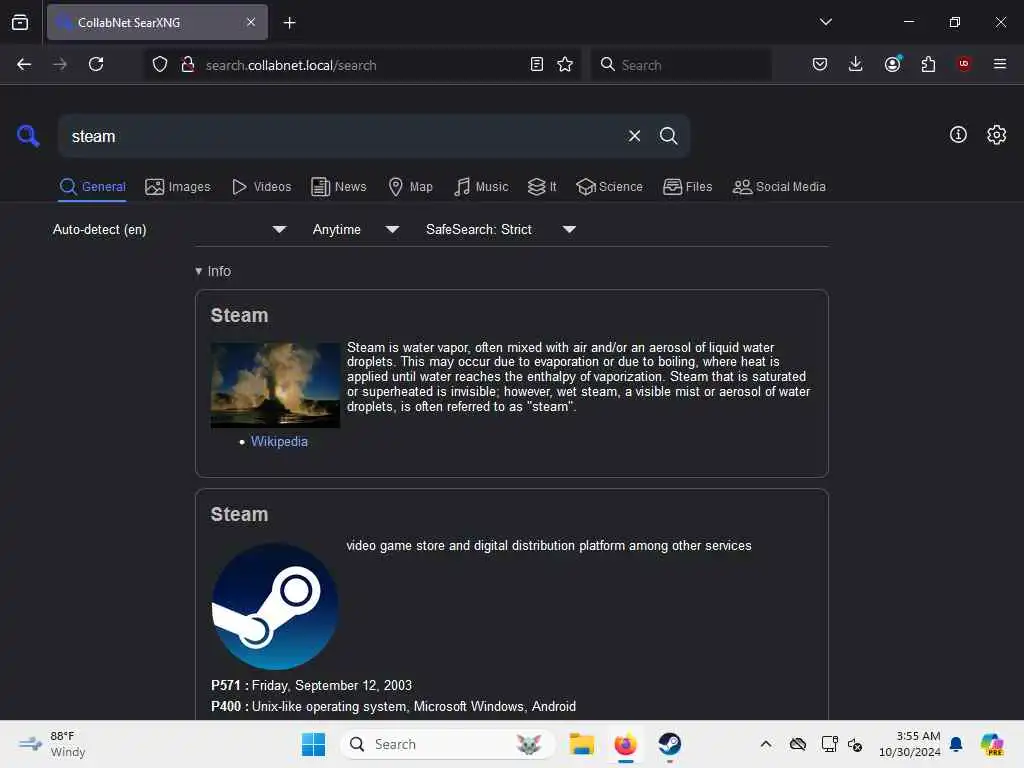Viewport: 1024px width, 768px height.
Task: Open the tray display monitor icon
Action: pyautogui.click(x=829, y=744)
